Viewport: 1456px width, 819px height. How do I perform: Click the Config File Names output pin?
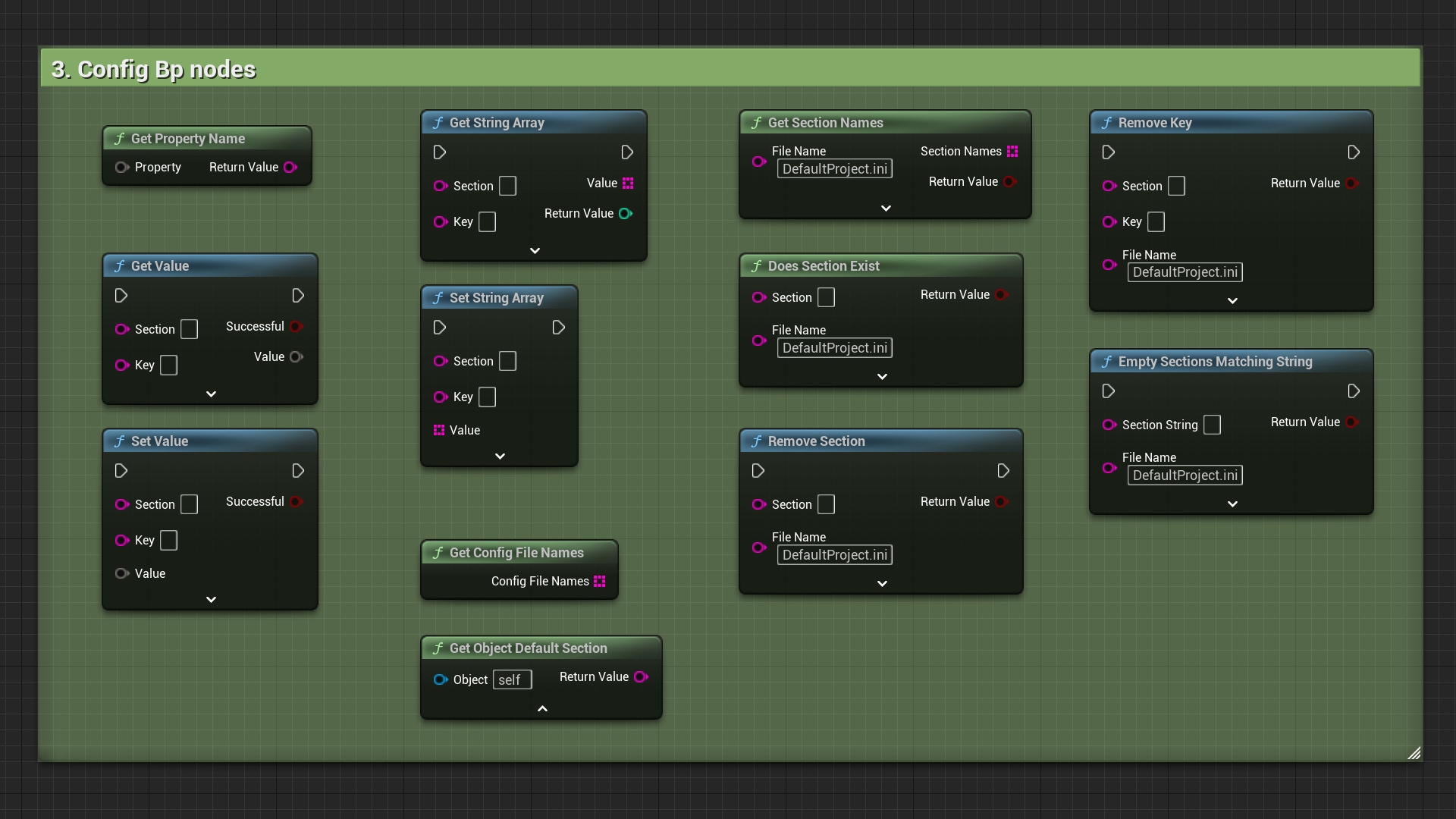pos(601,581)
